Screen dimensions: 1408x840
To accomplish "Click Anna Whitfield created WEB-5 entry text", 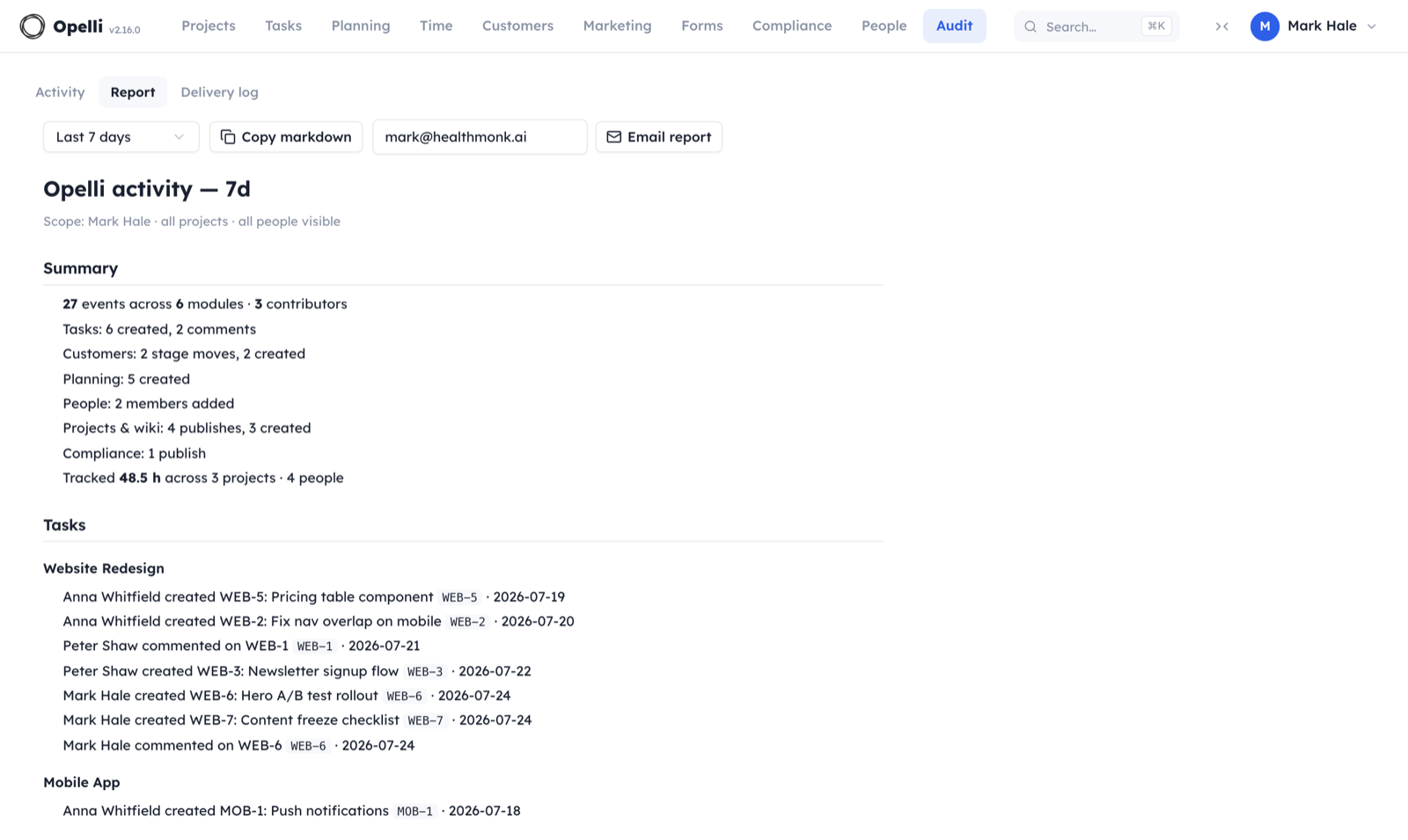I will 248,597.
